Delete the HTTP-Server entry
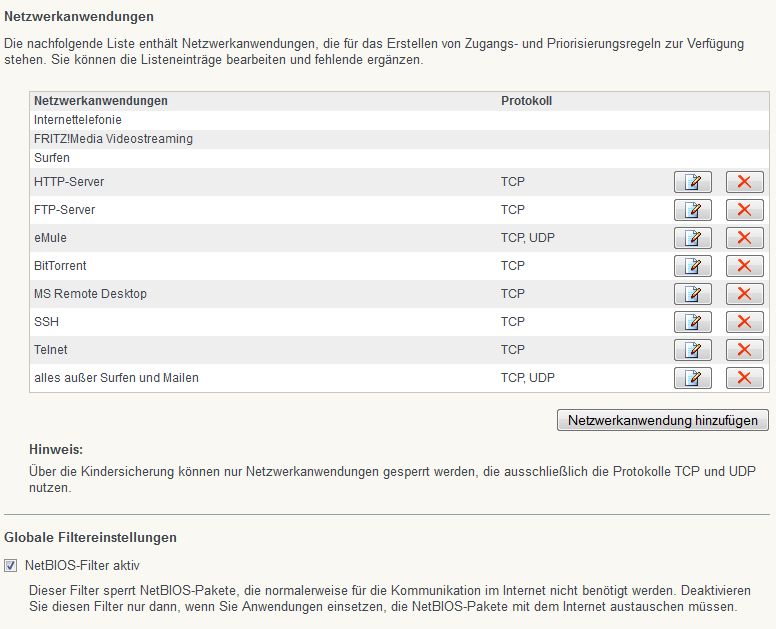The height and width of the screenshot is (629, 776). (x=744, y=182)
